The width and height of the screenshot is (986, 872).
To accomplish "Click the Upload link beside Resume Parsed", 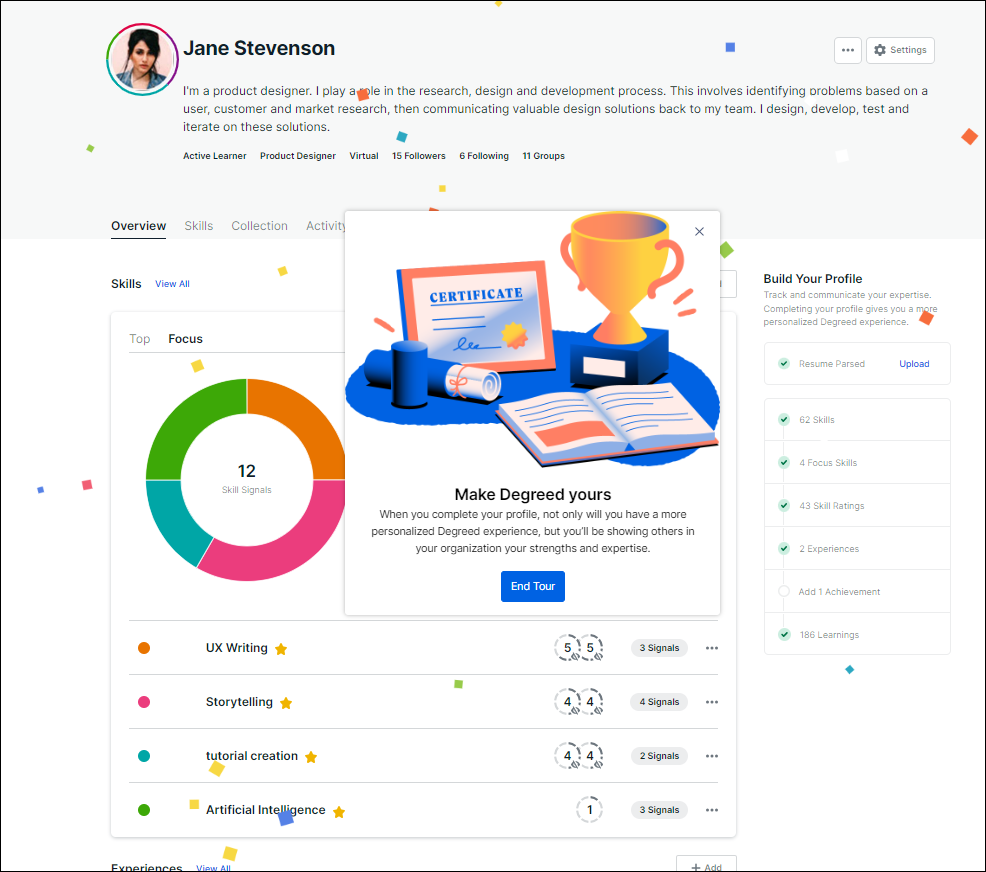I will pos(913,364).
